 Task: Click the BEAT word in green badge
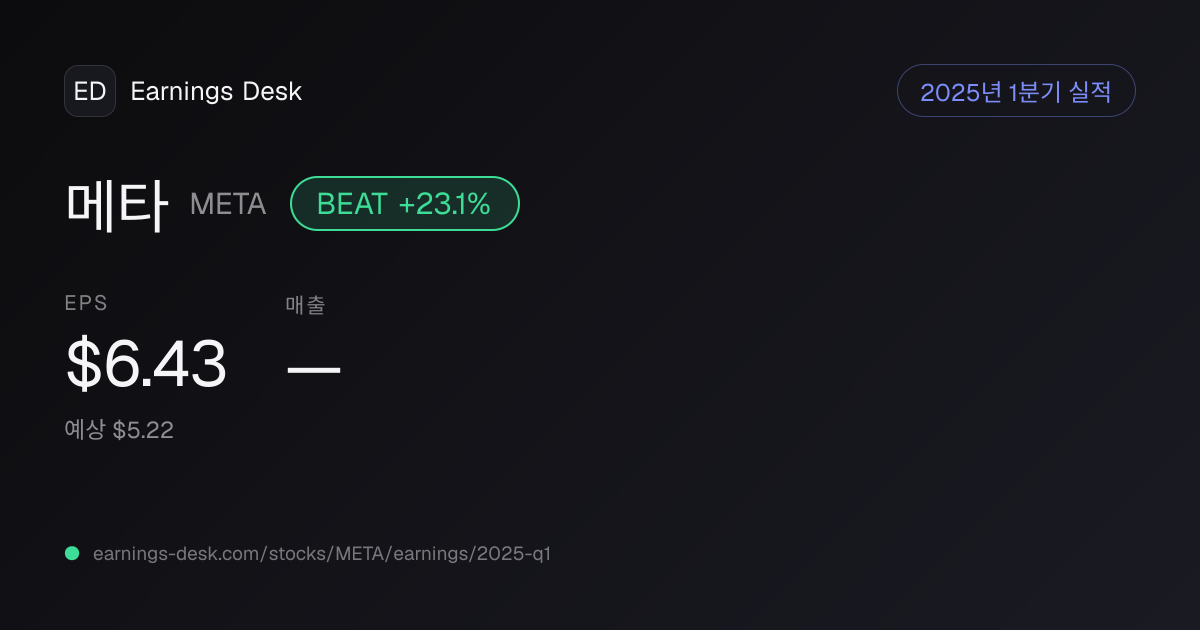(352, 204)
